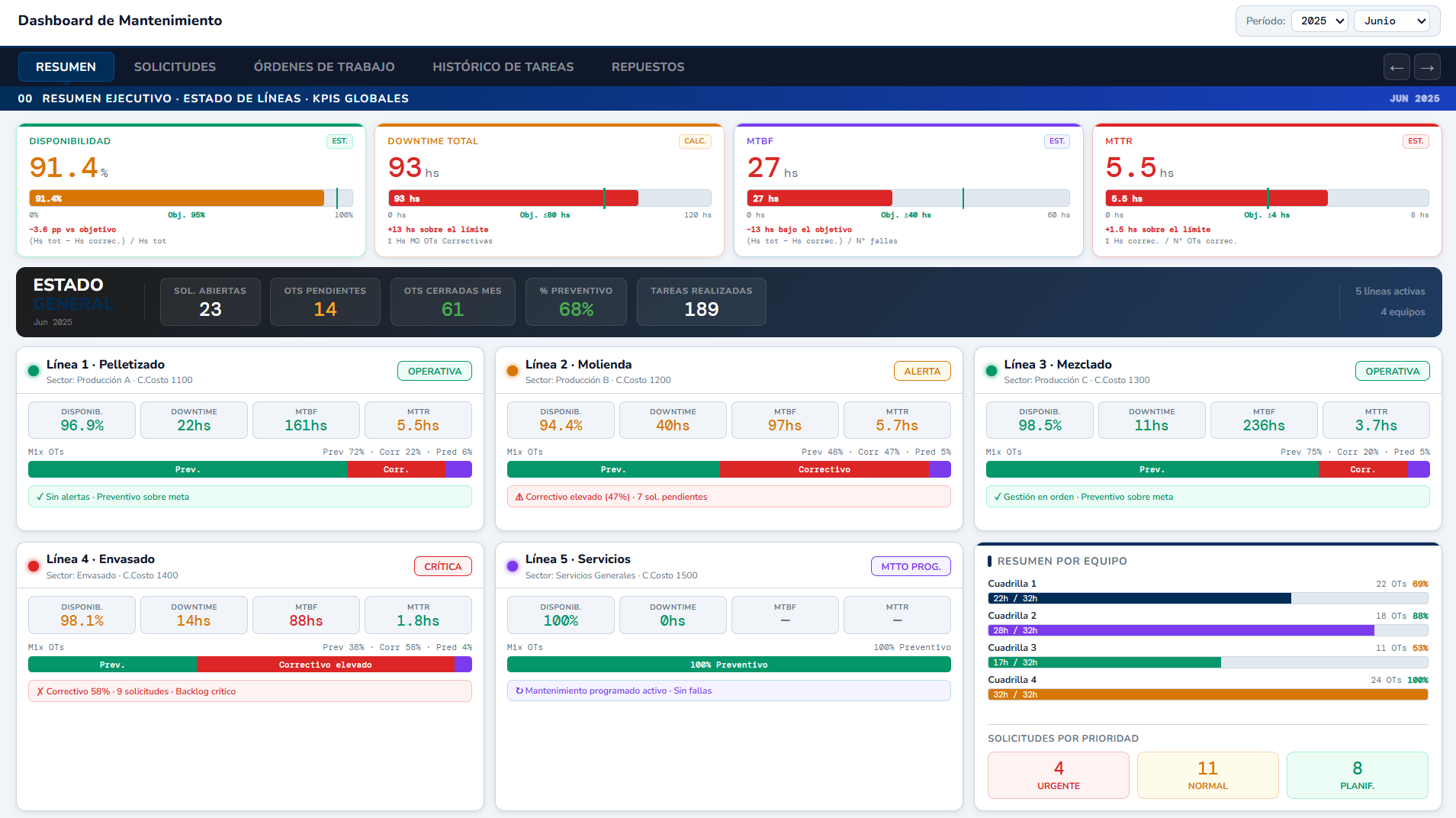Click the CRÍTICA badge on Línea 4
Image resolution: width=1456 pixels, height=818 pixels.
[442, 566]
